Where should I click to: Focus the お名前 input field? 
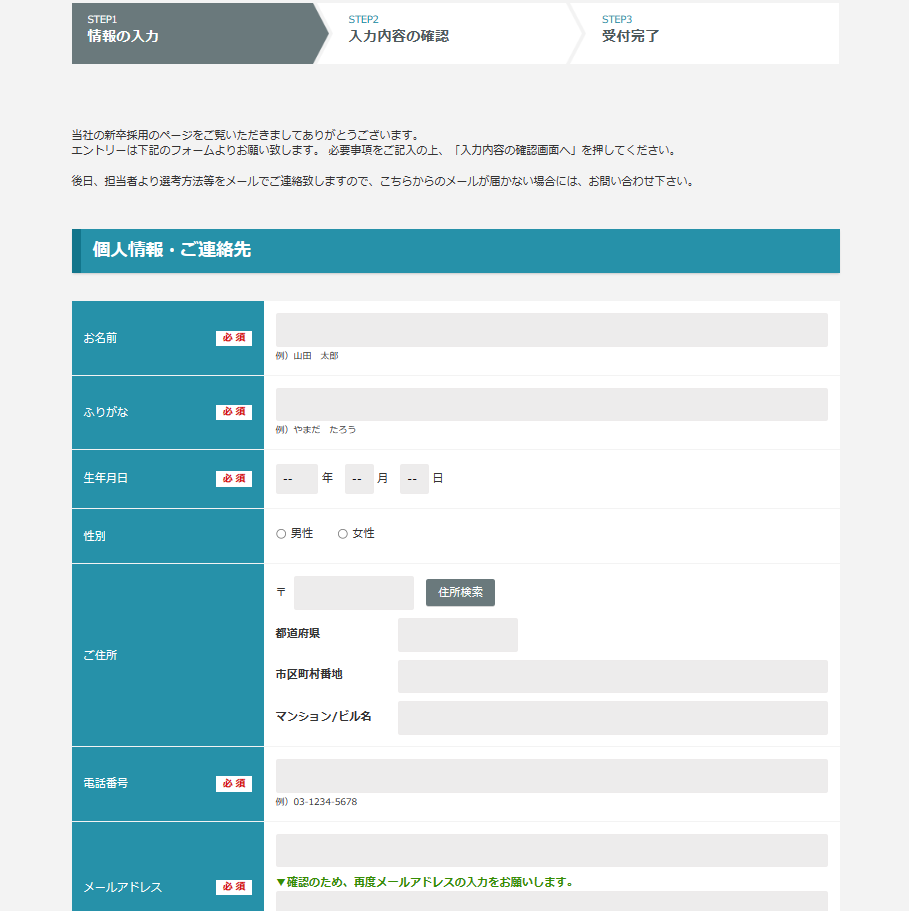[551, 330]
